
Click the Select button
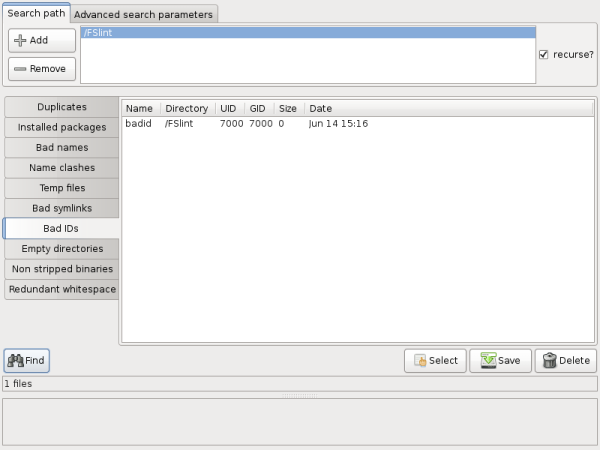coord(435,360)
